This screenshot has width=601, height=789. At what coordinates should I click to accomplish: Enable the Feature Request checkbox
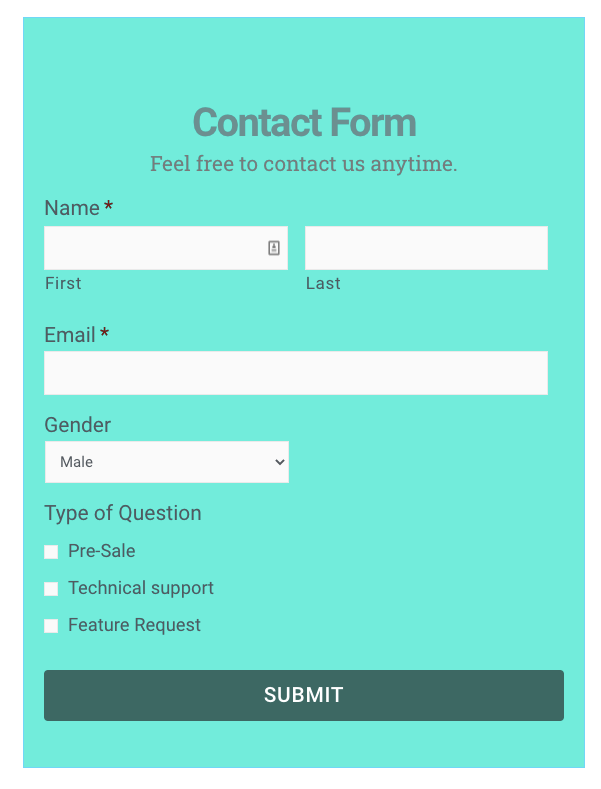click(x=51, y=625)
